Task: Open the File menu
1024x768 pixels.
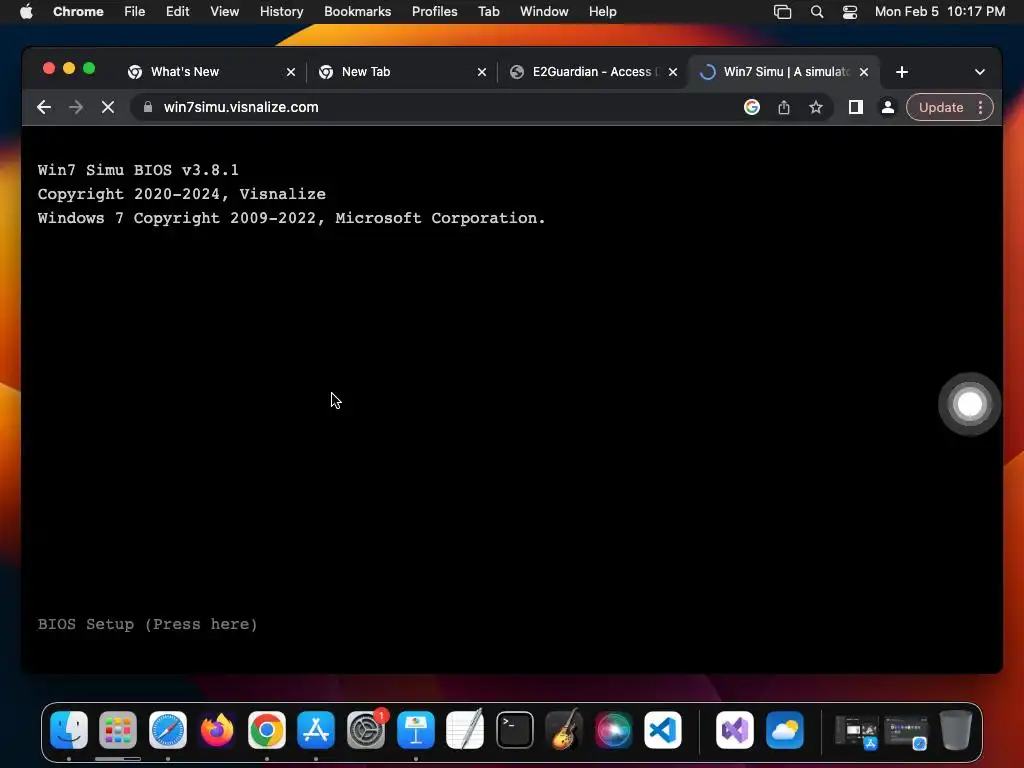Action: (135, 11)
